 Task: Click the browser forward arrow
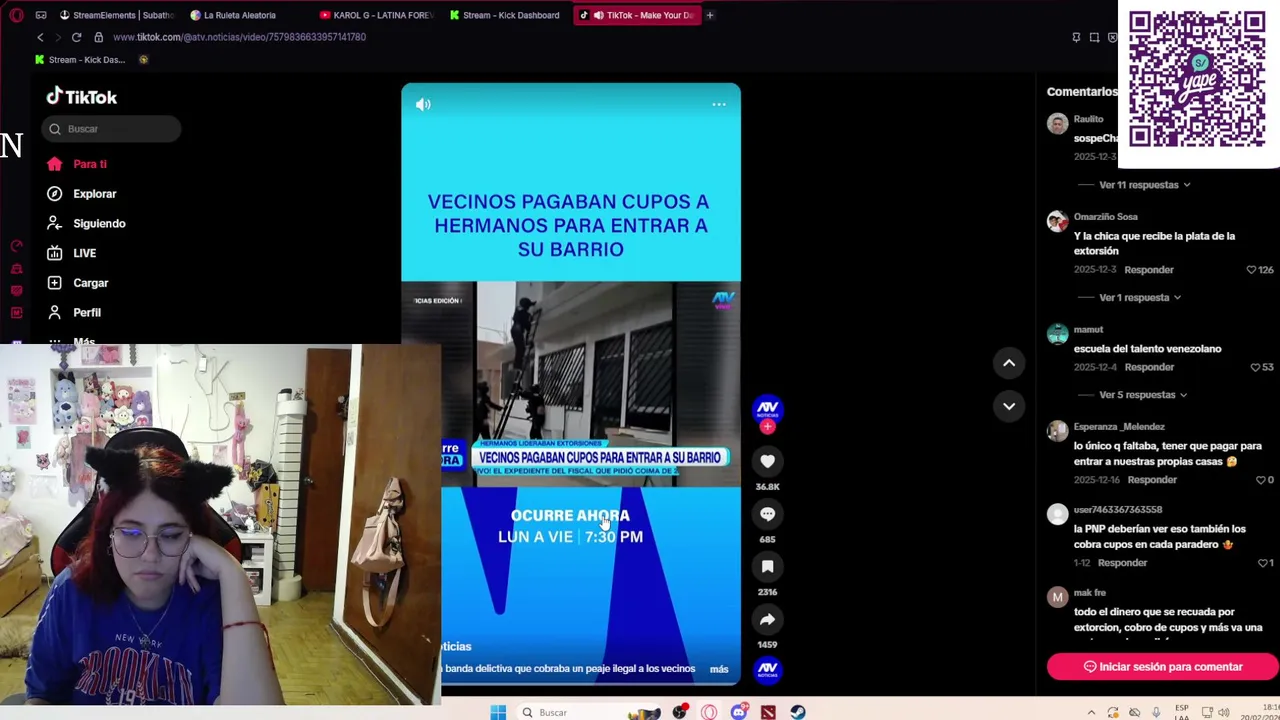[x=58, y=37]
